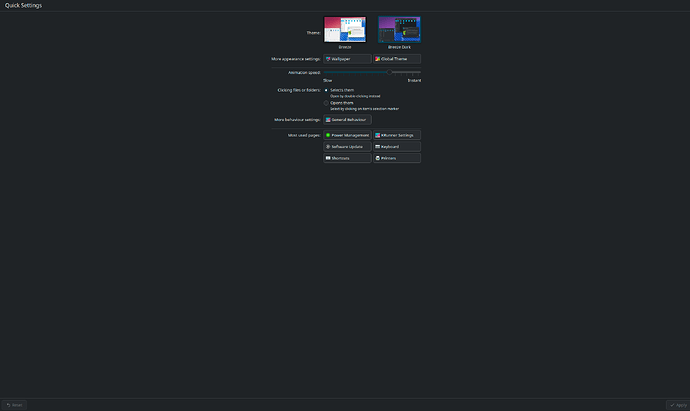Viewport: 690px width, 411px height.
Task: Open the Shortcuts settings page
Action: [346, 158]
